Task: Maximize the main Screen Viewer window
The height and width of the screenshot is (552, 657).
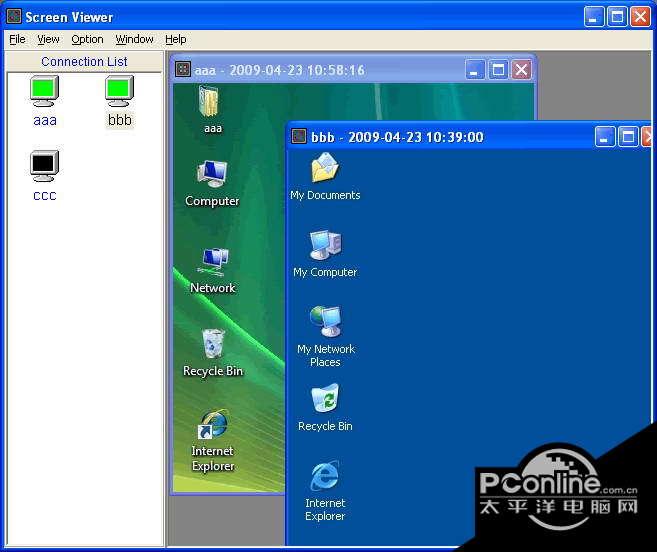Action: 617,17
